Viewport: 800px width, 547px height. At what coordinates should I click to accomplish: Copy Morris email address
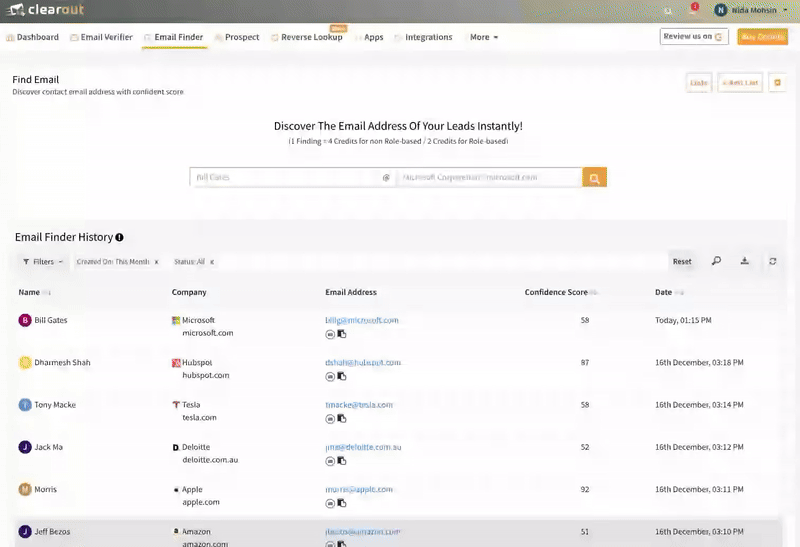click(342, 504)
